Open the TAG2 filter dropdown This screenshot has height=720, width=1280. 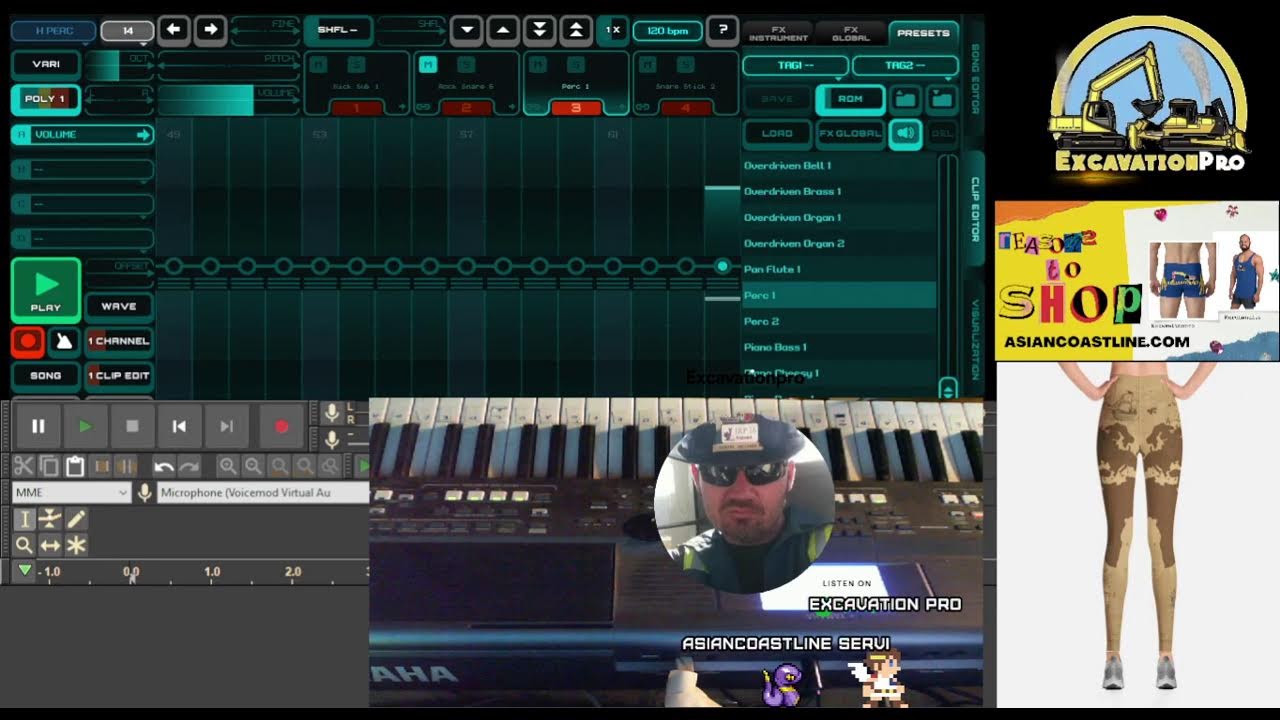(x=905, y=65)
